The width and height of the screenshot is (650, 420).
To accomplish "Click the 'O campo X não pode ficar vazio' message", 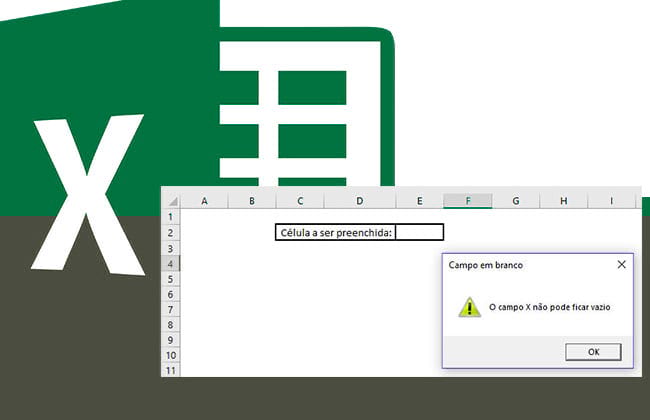I will 550,307.
